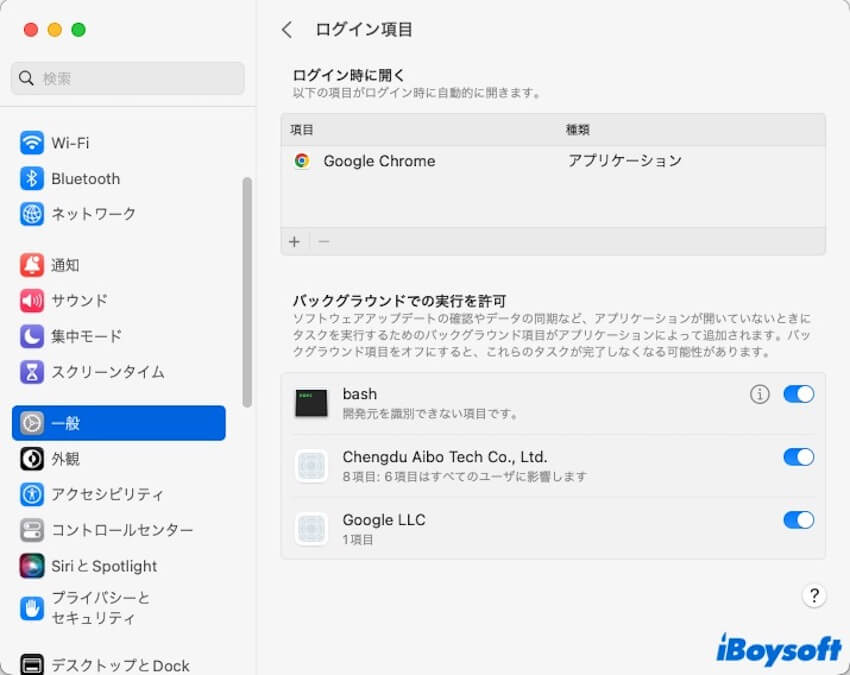Click the Google Chrome app icon
Image resolution: width=850 pixels, height=675 pixels.
(302, 161)
